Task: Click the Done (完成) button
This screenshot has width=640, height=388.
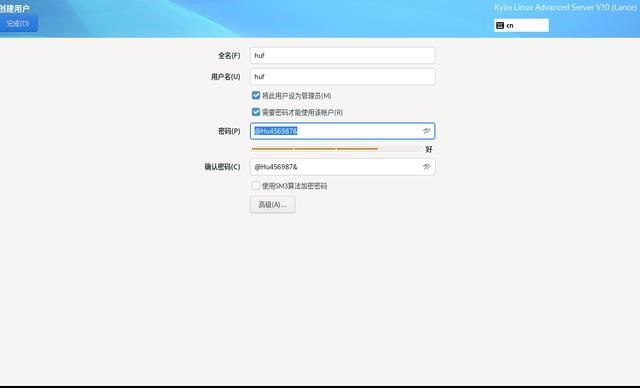Action: (x=18, y=24)
